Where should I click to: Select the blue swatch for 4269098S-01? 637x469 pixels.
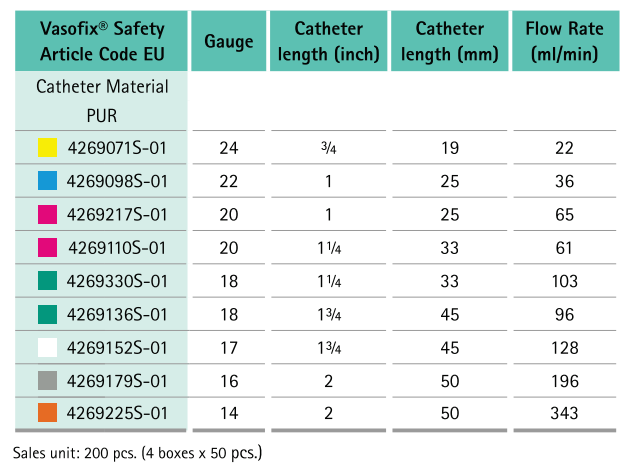point(46,182)
